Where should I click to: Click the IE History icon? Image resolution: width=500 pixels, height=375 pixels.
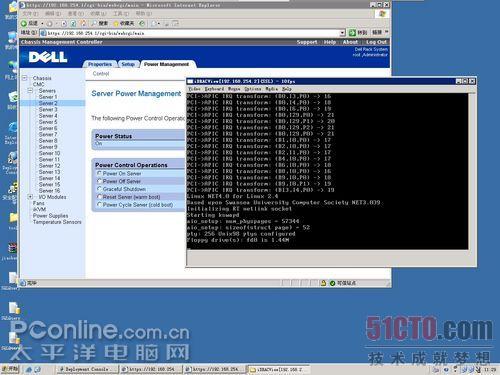(142, 23)
